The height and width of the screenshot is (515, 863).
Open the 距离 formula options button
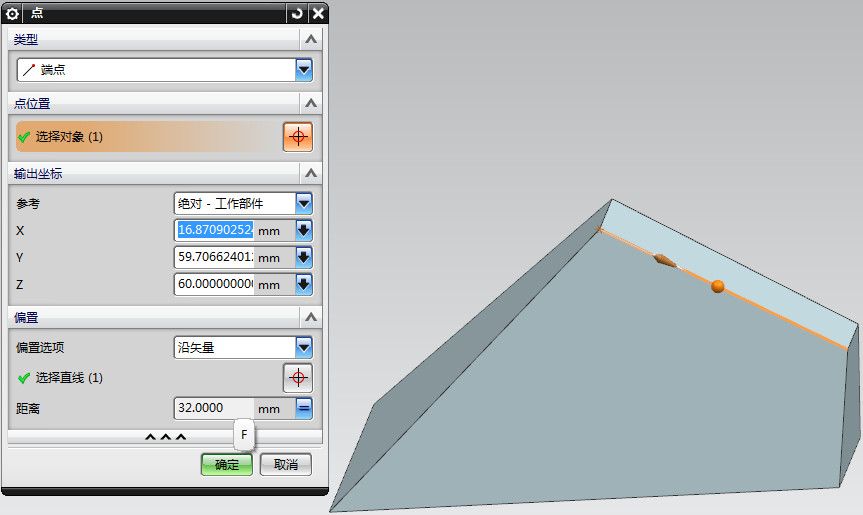click(x=304, y=408)
